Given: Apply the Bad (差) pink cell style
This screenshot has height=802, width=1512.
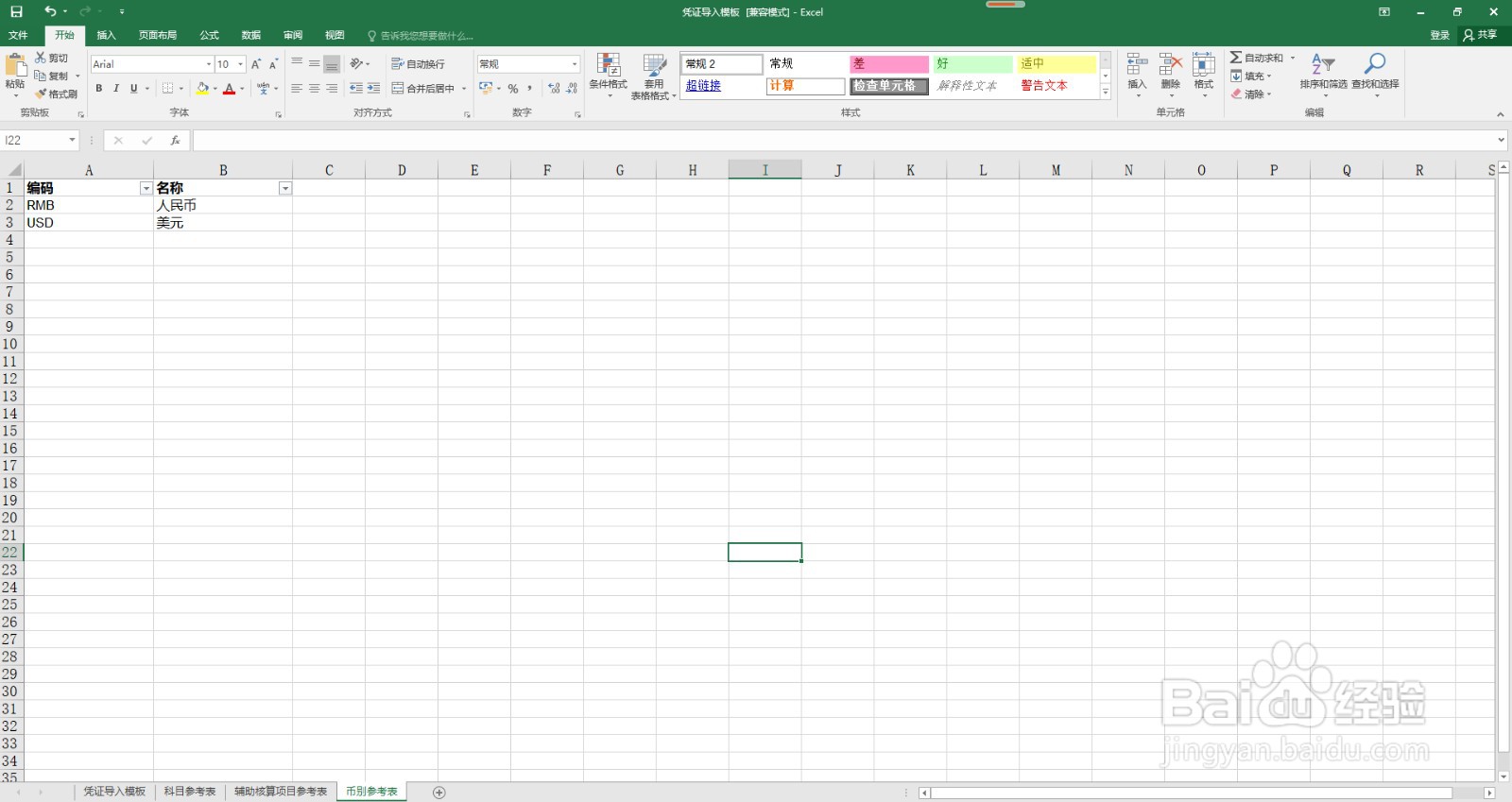Looking at the screenshot, I should click(x=888, y=63).
